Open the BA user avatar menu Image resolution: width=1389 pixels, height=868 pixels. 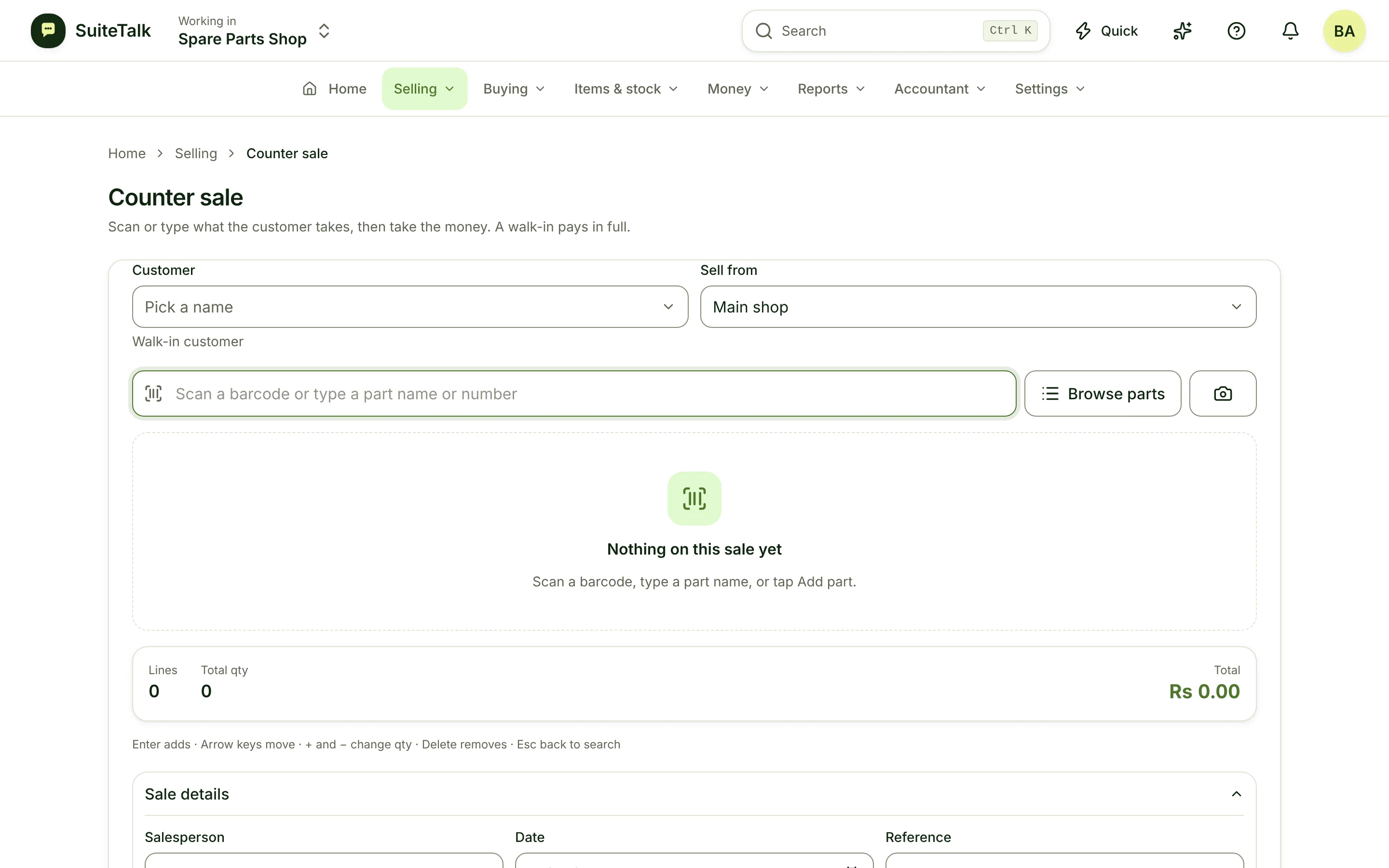coord(1344,31)
